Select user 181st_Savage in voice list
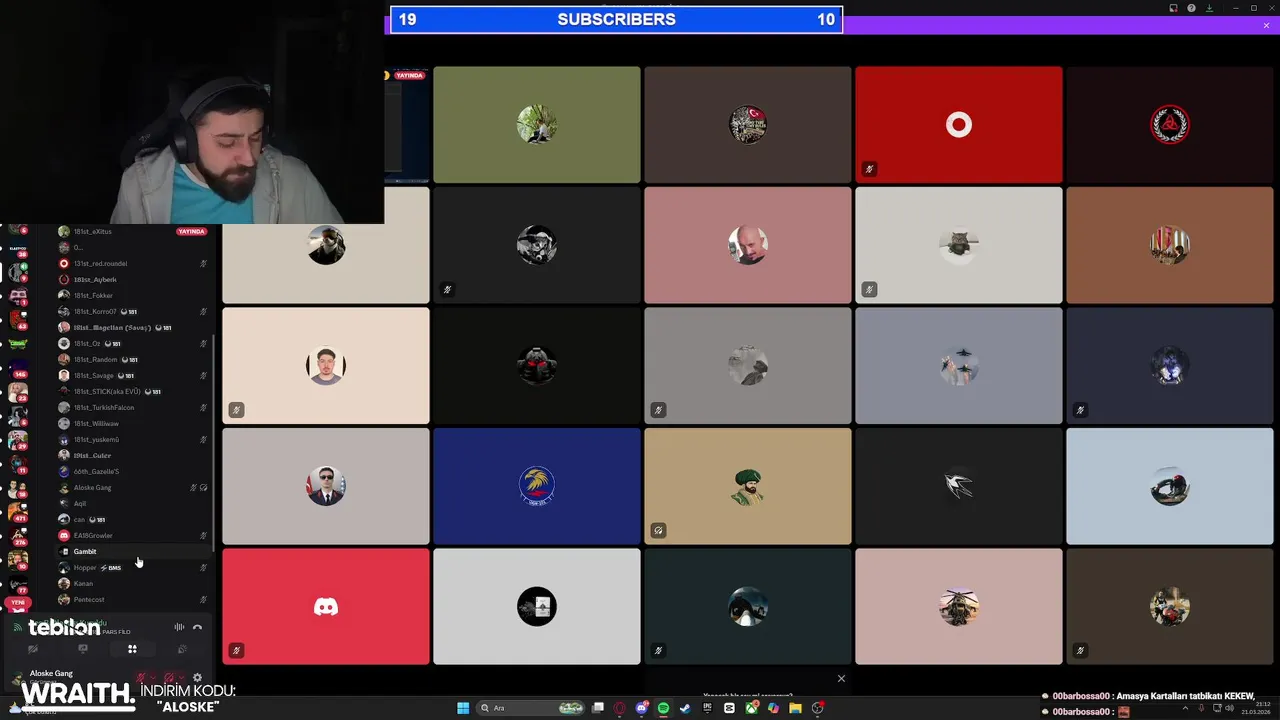The image size is (1280, 720). [133, 375]
